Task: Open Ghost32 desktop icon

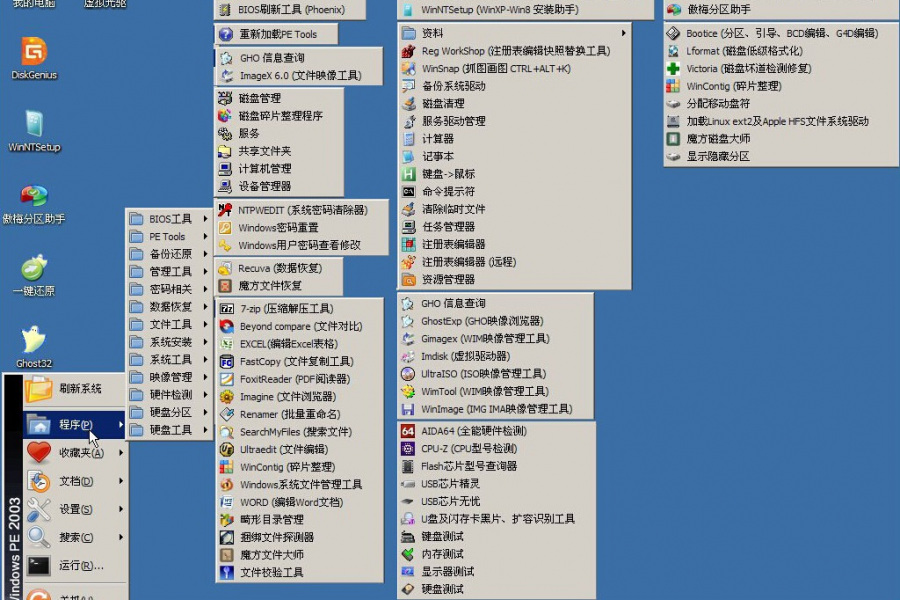Action: [x=34, y=347]
